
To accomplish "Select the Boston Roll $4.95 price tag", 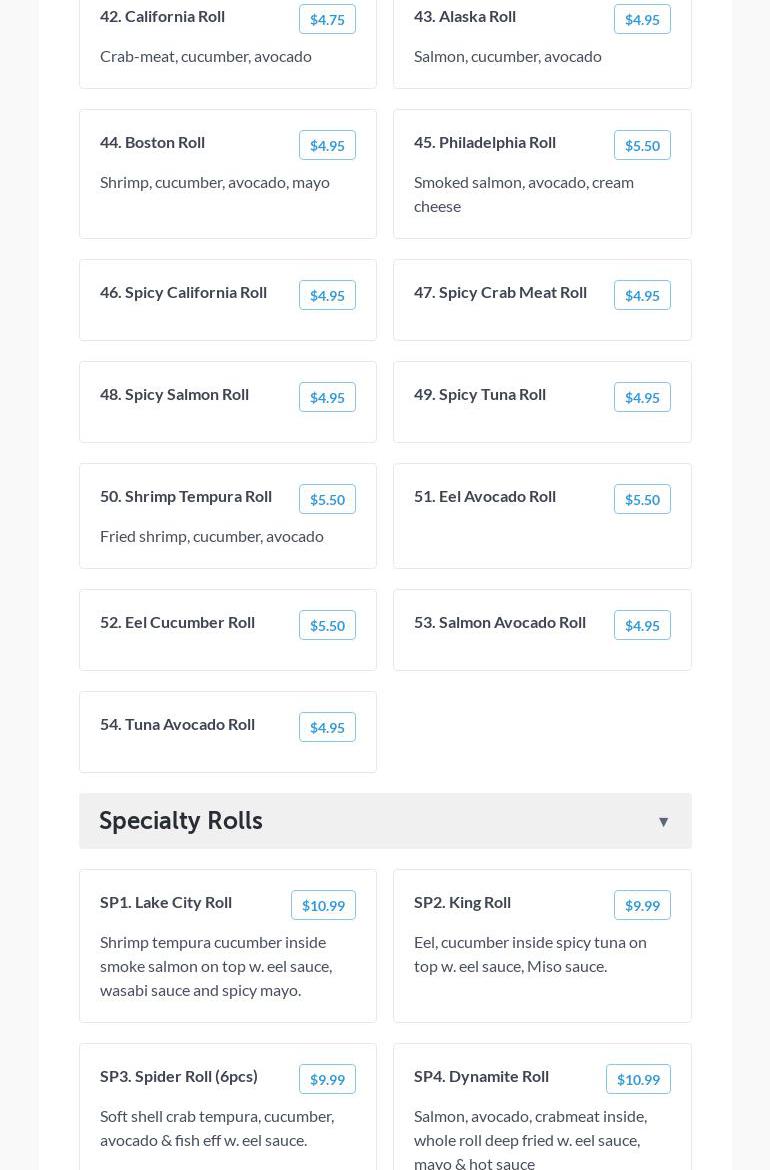I will coord(327,146).
